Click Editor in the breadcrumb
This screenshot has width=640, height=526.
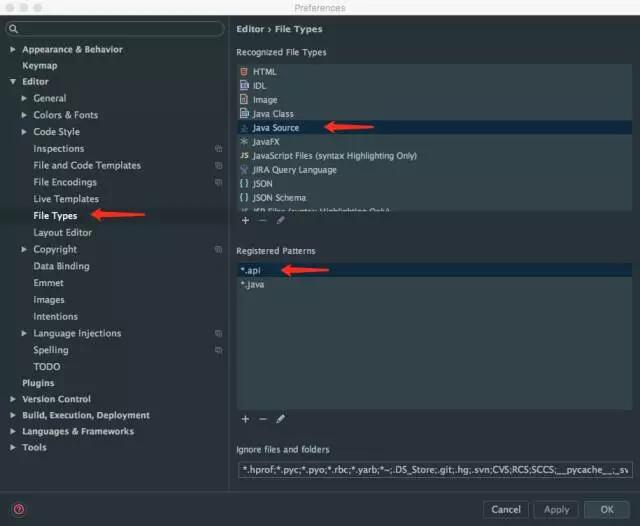point(250,29)
